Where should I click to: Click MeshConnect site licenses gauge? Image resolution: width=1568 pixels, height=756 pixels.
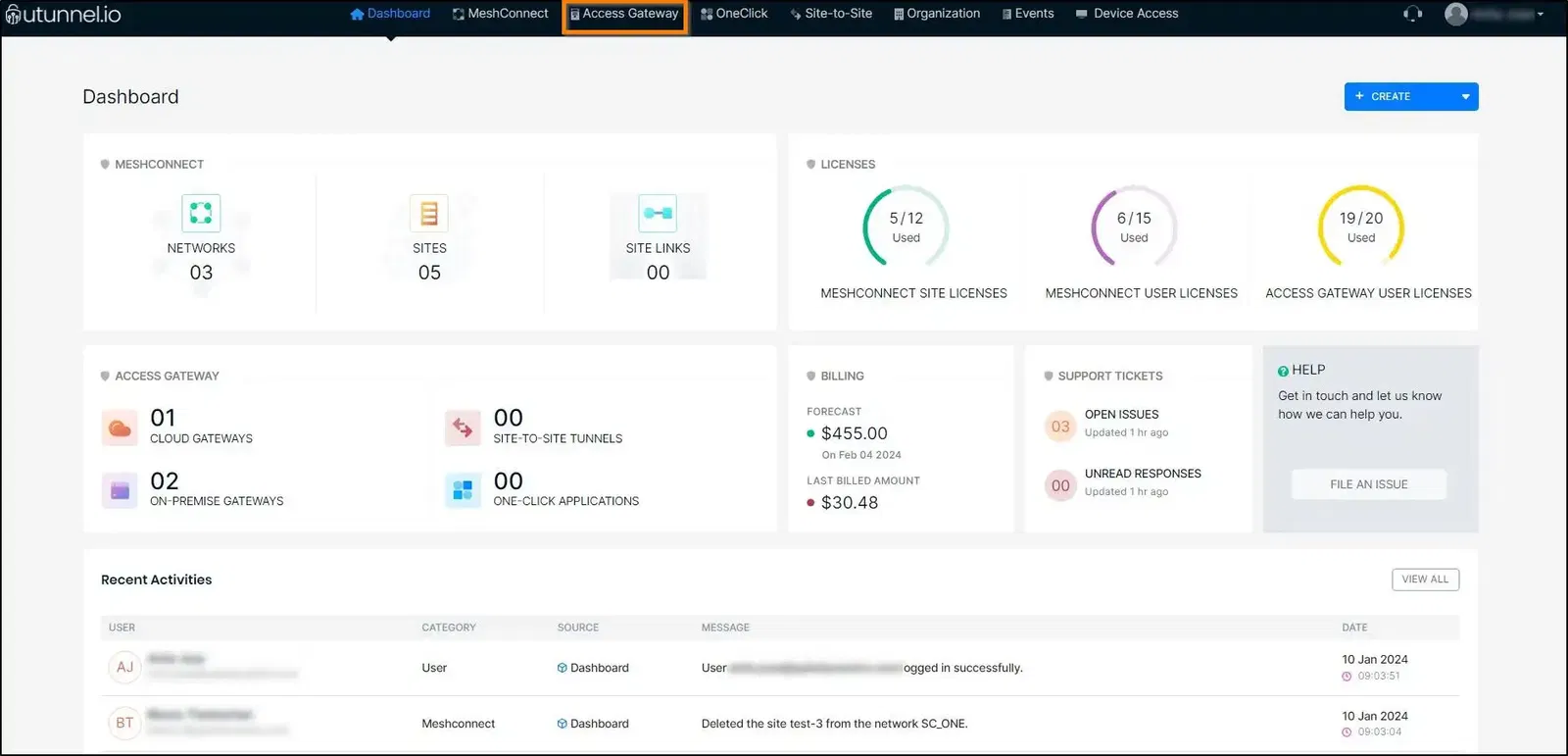point(906,227)
